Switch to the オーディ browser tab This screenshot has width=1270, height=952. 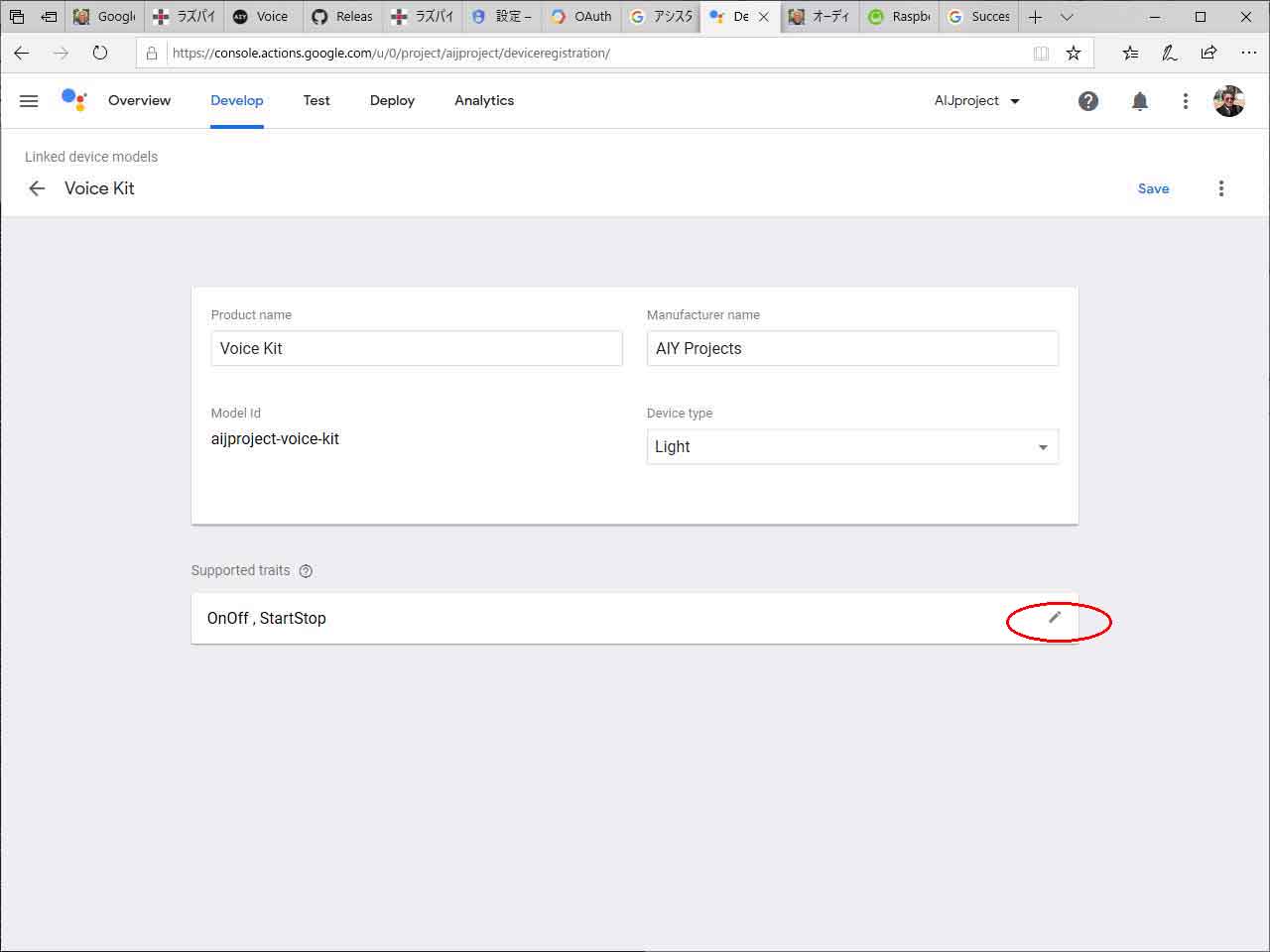tap(820, 17)
